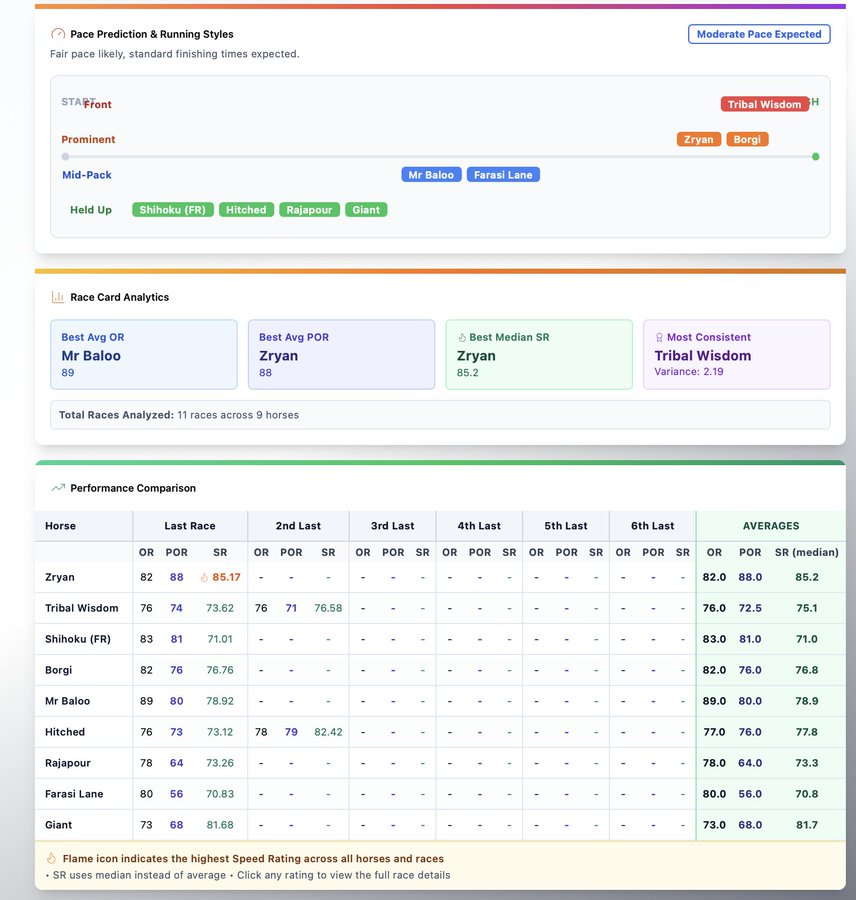856x900 pixels.
Task: Click the ribbon icon in Most Consistent card
Action: (659, 338)
